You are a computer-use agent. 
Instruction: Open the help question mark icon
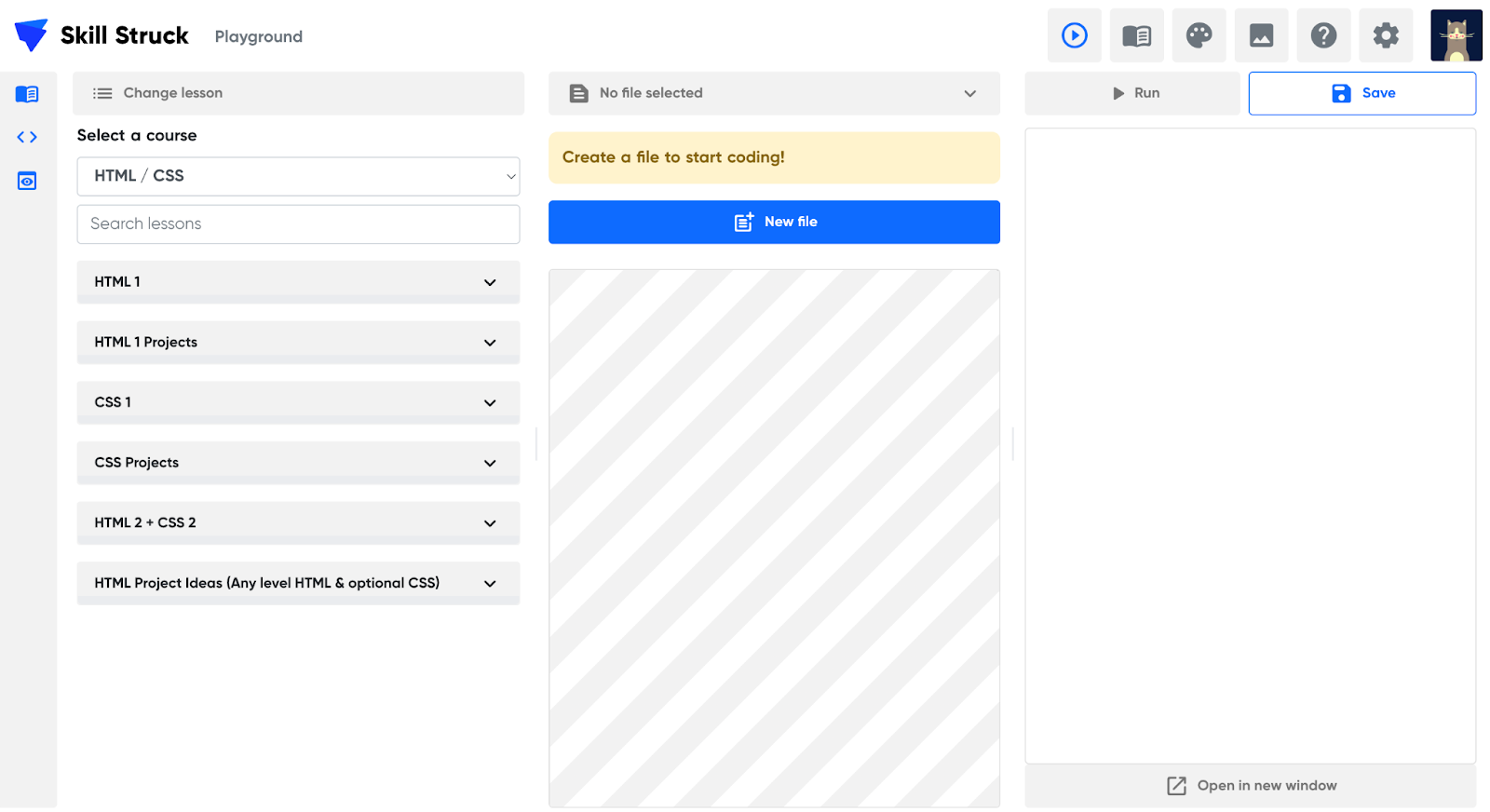(x=1323, y=35)
